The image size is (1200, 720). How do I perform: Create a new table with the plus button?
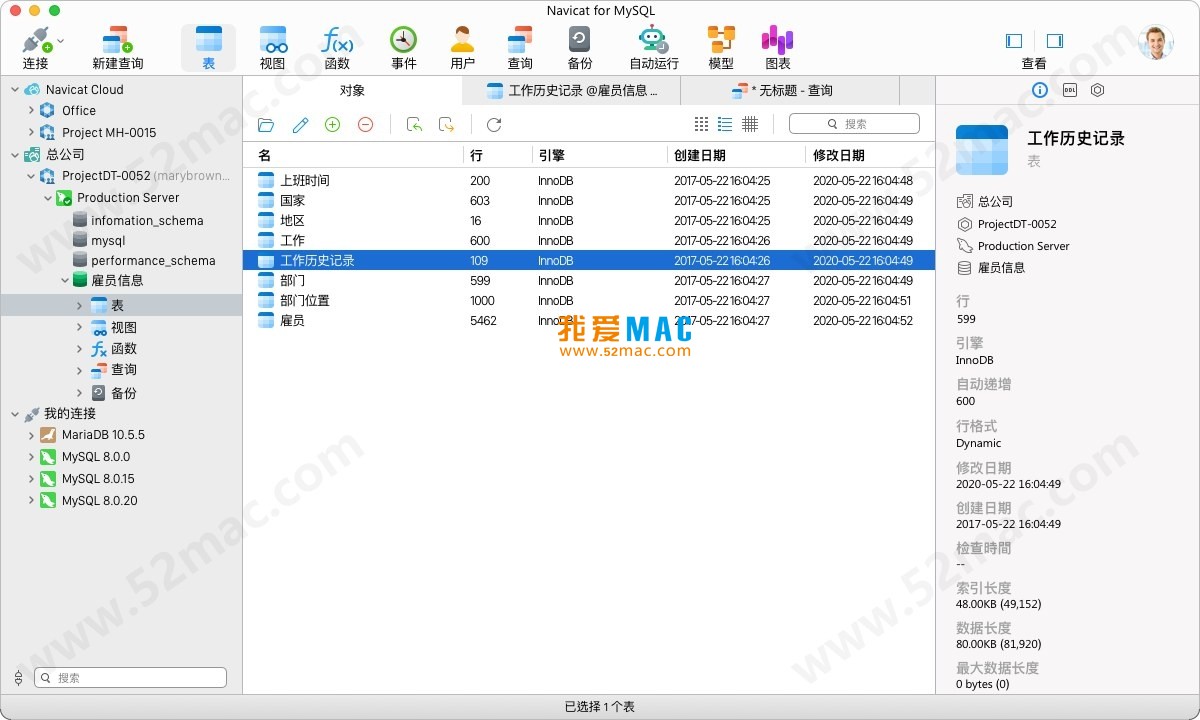[330, 125]
